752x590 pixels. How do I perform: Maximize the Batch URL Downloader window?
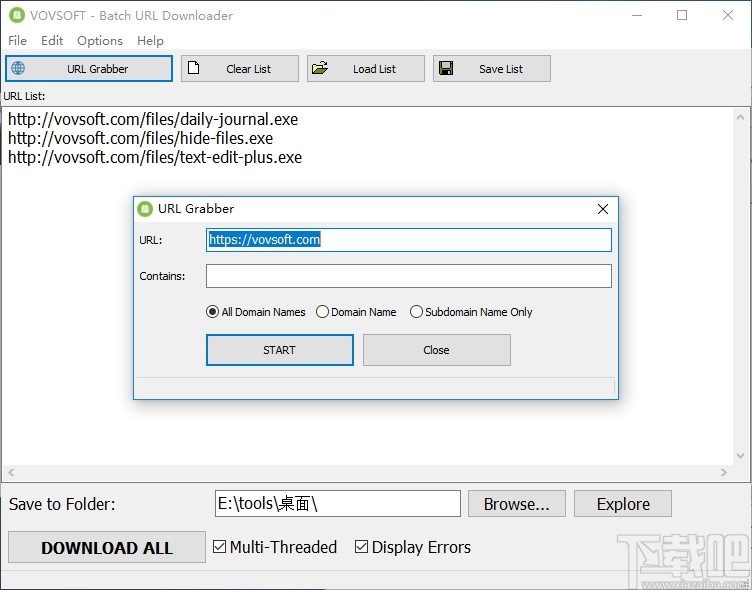coord(682,15)
